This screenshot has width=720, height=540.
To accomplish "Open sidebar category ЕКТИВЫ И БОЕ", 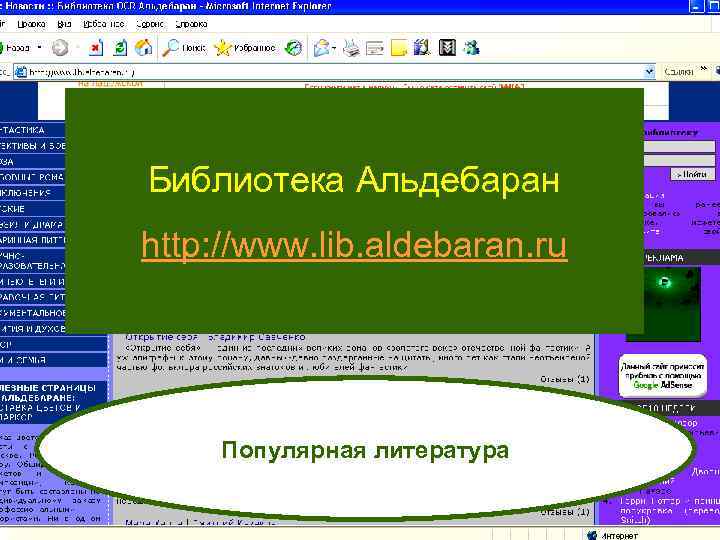I will pos(32,146).
